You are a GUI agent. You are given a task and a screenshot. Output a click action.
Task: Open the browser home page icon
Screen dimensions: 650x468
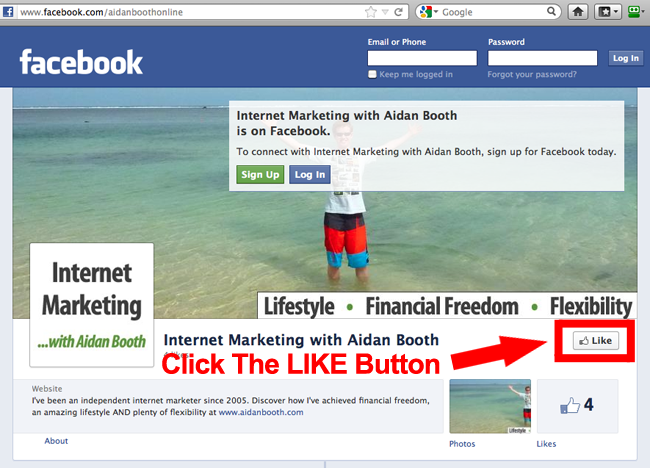(x=577, y=12)
